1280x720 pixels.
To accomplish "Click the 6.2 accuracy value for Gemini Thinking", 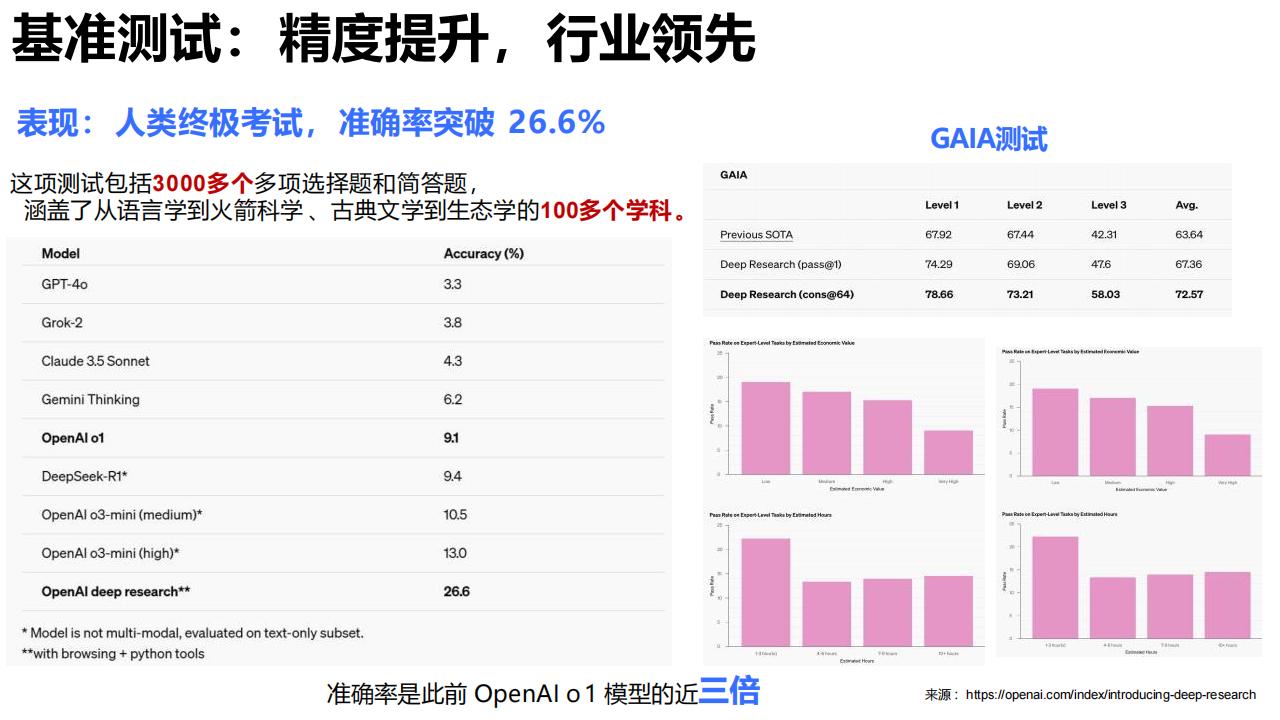I will coord(453,400).
